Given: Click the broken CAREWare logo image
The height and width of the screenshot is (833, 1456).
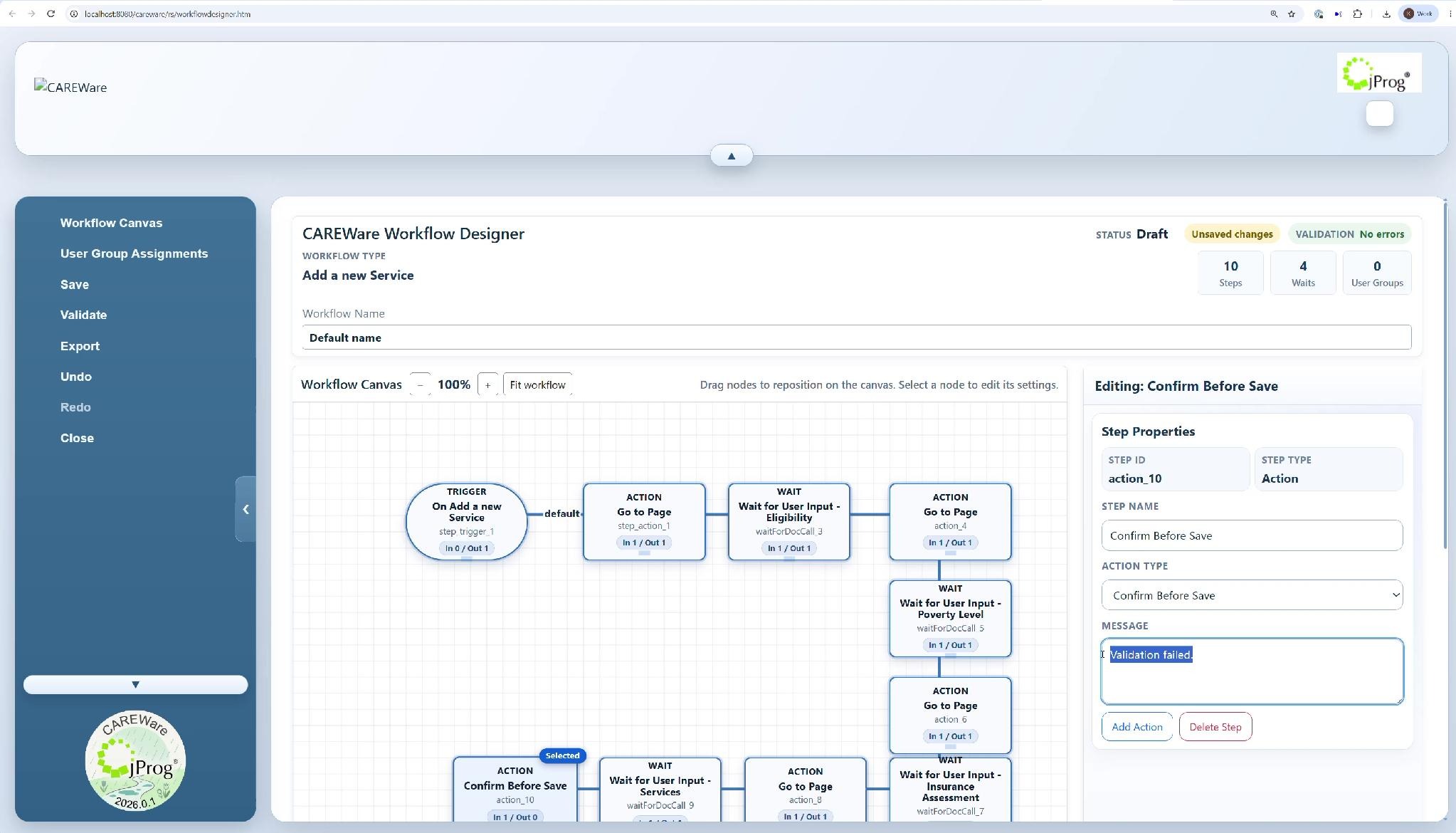Looking at the screenshot, I should [x=70, y=88].
